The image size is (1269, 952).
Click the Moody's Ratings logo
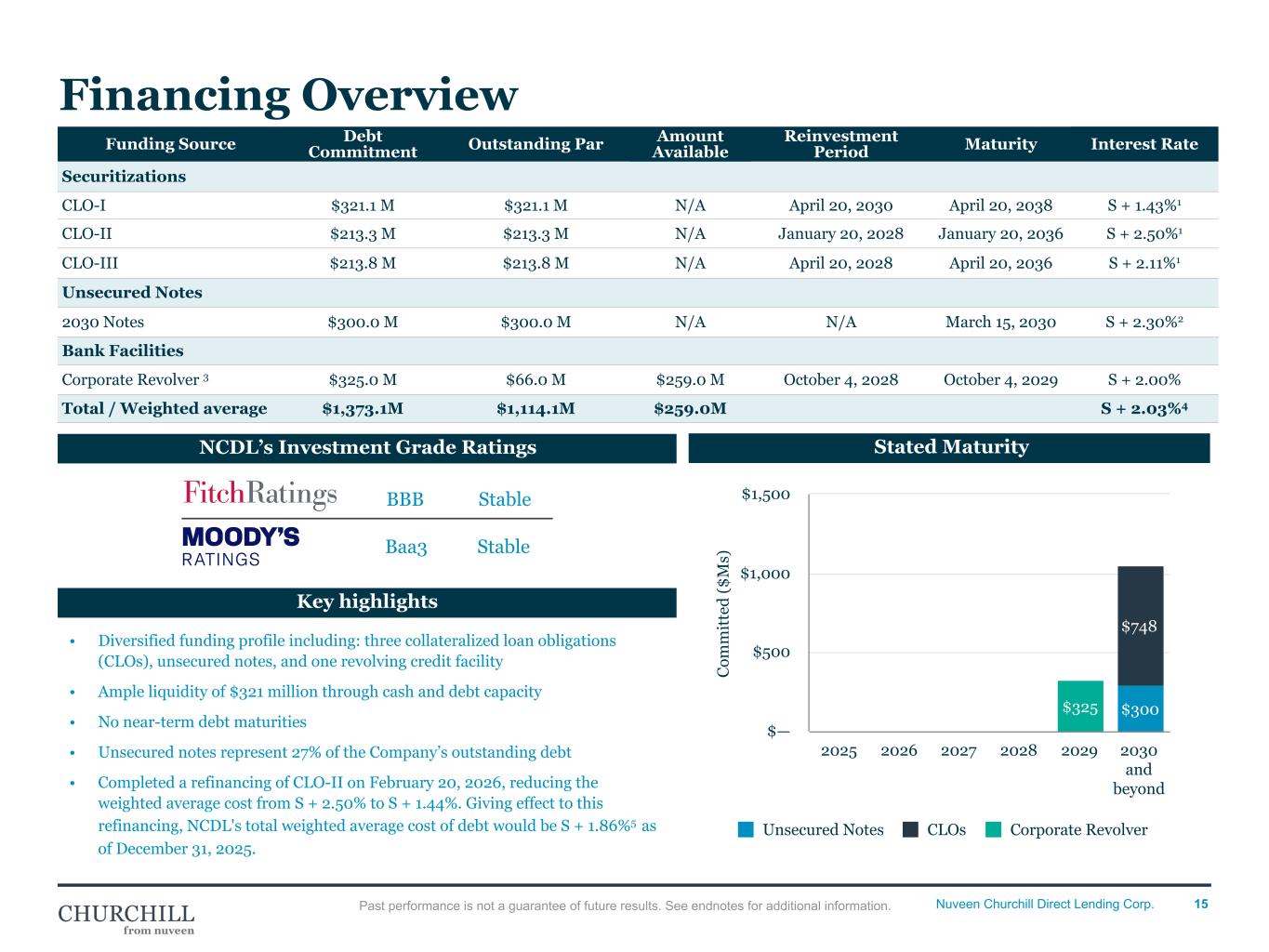tap(241, 547)
